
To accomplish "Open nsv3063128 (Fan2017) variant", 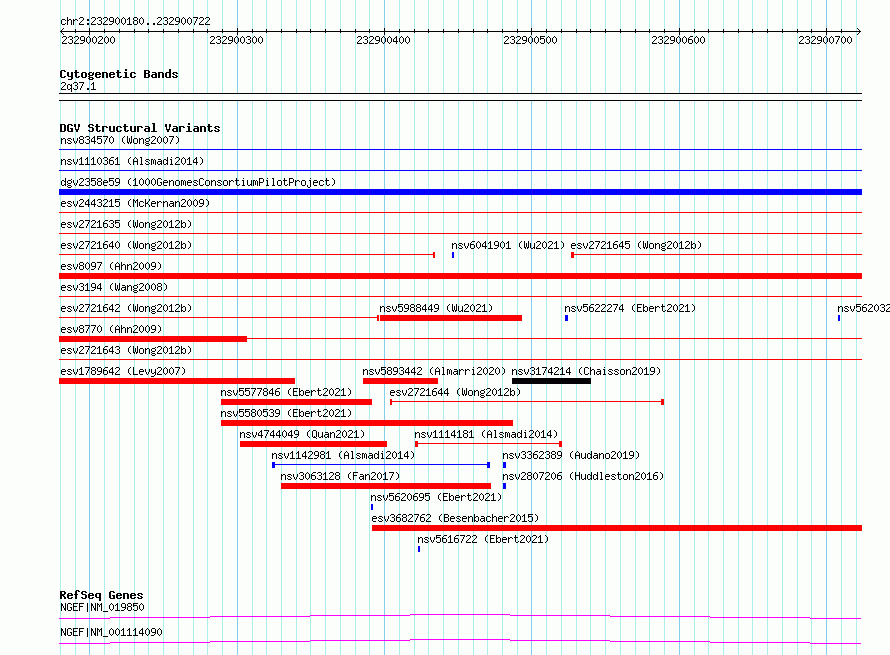I will [x=340, y=476].
